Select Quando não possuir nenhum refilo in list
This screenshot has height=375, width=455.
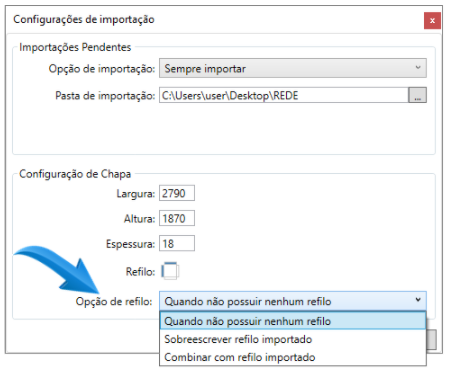point(293,321)
